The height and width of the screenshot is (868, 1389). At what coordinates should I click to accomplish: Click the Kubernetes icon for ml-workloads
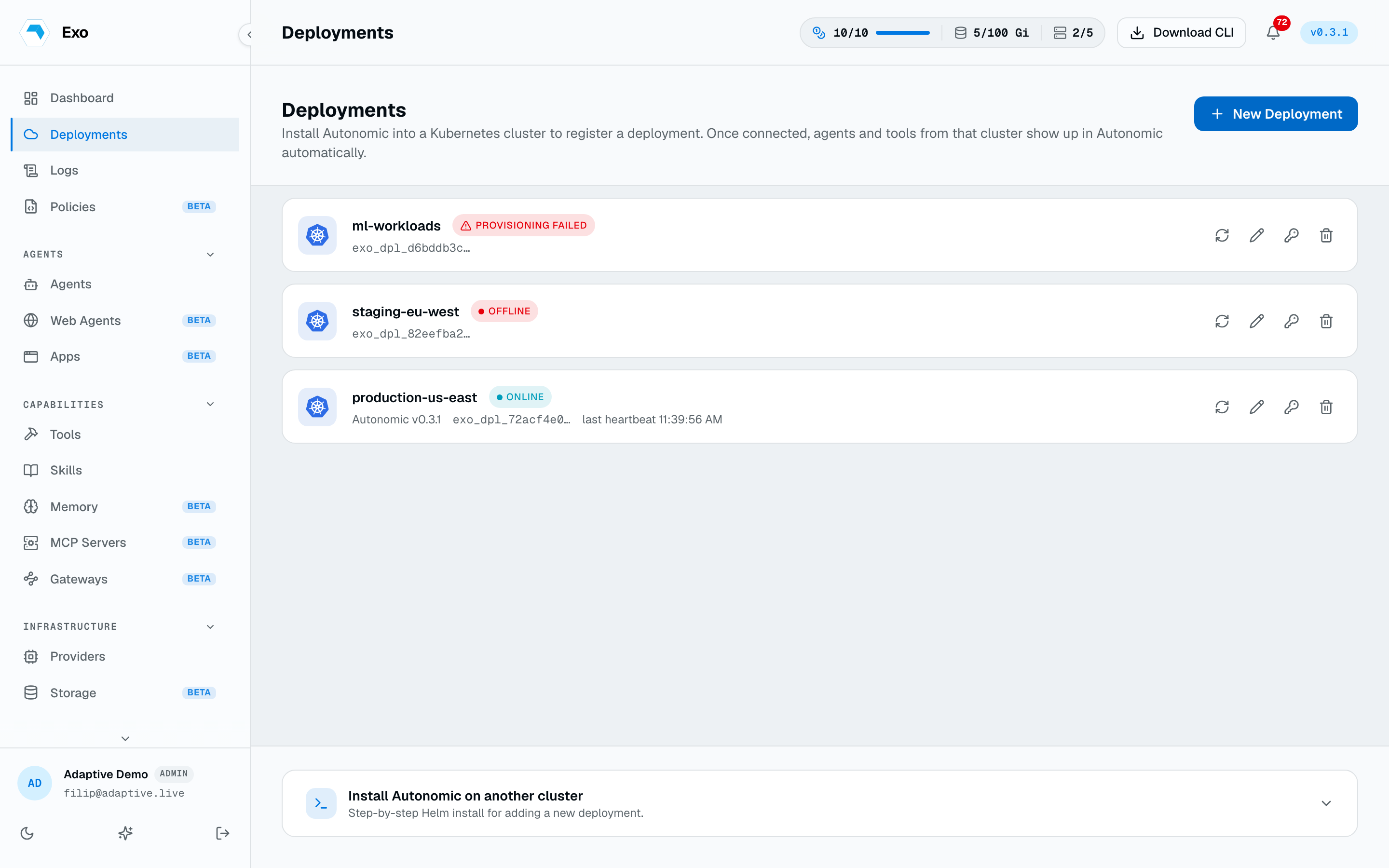coord(317,235)
